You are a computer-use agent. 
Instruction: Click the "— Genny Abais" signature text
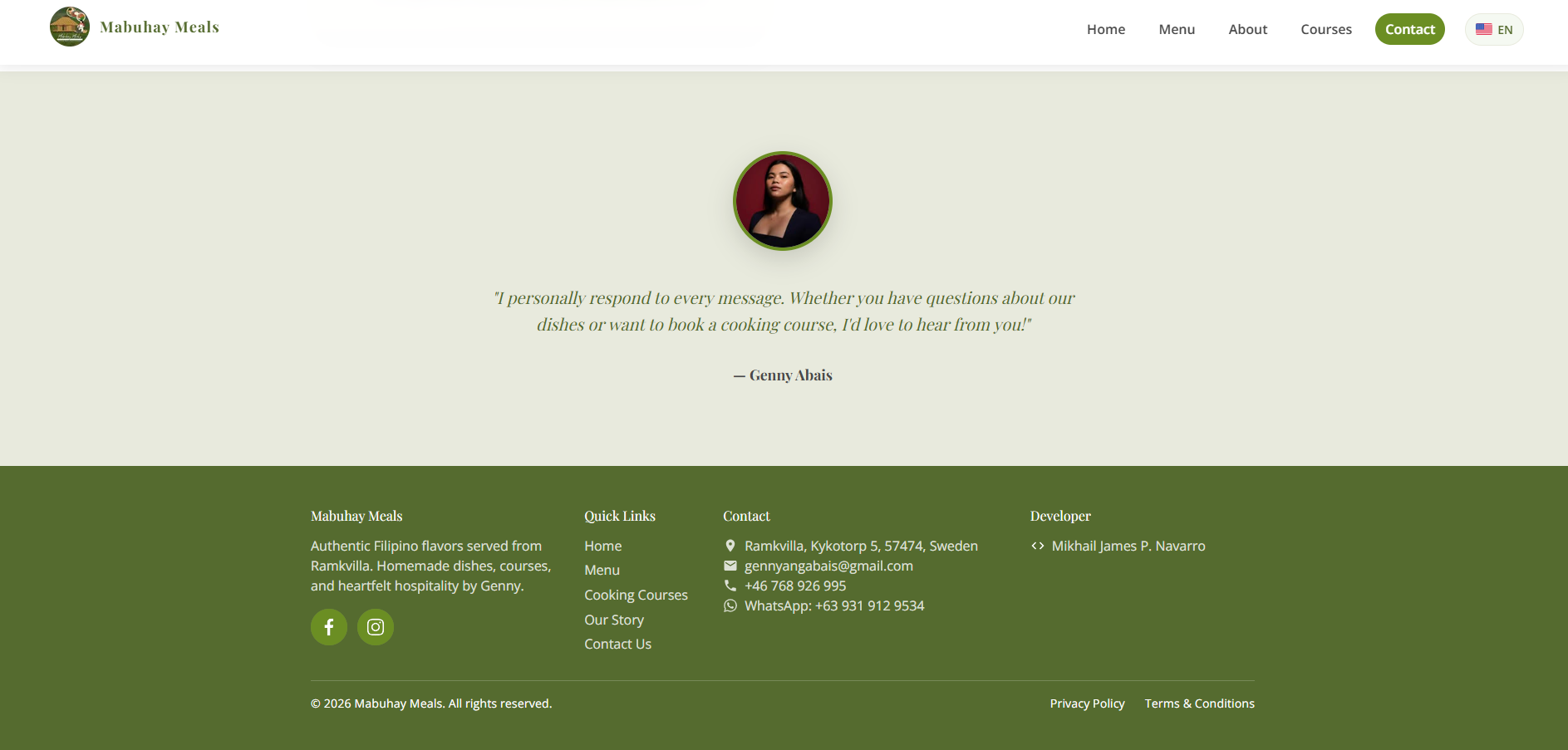pos(783,375)
